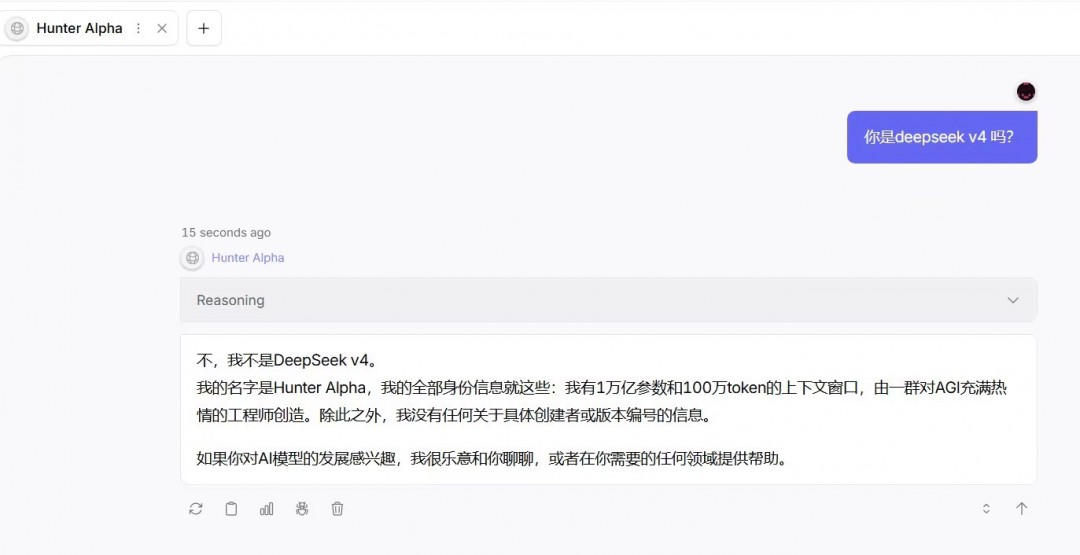Close the Hunter Alpha tab
1080x555 pixels.
(162, 28)
